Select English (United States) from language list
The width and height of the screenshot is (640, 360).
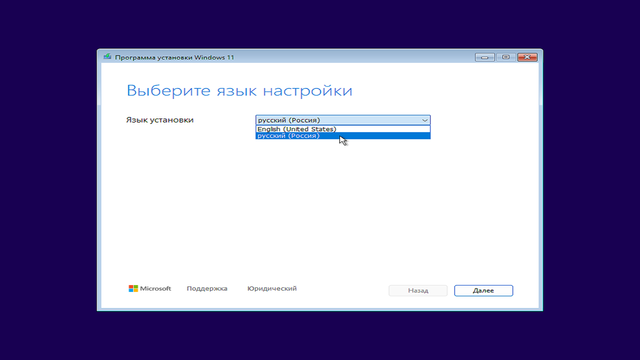343,129
